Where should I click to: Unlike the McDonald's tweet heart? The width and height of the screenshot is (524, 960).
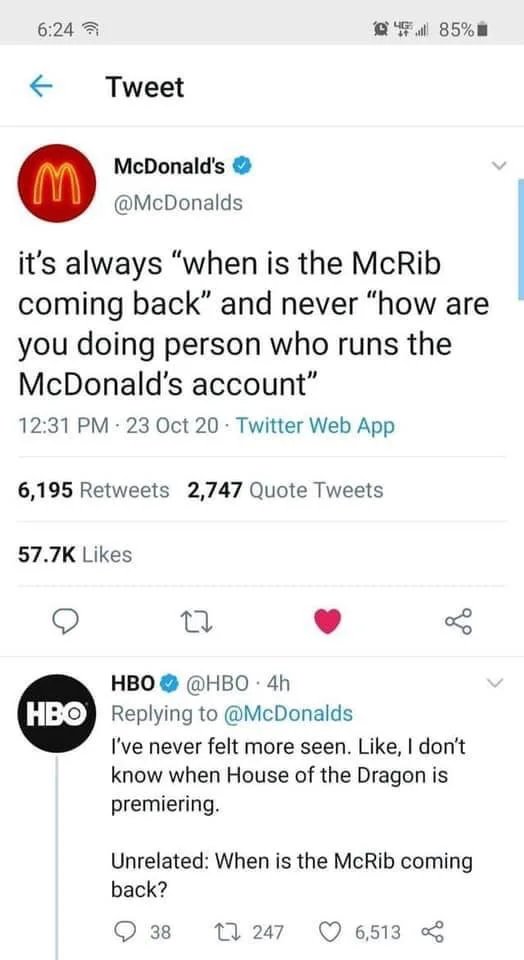coord(329,621)
